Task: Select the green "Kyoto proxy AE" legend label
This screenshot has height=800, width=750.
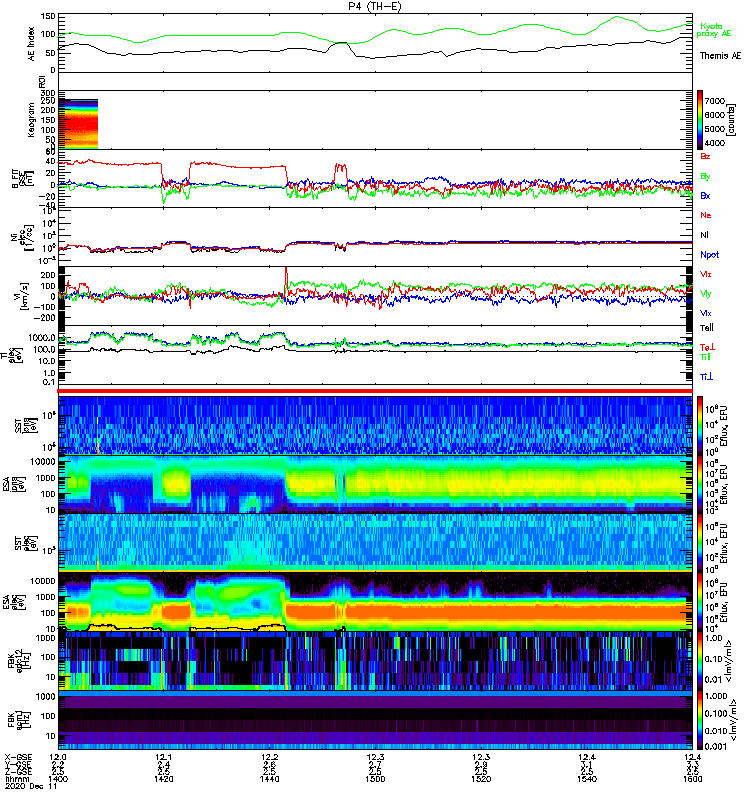Action: point(714,30)
